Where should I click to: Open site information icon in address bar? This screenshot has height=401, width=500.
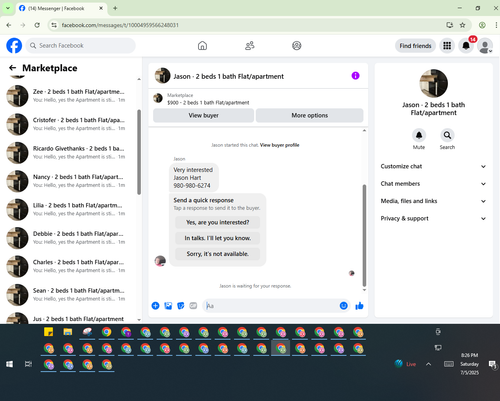point(54,25)
